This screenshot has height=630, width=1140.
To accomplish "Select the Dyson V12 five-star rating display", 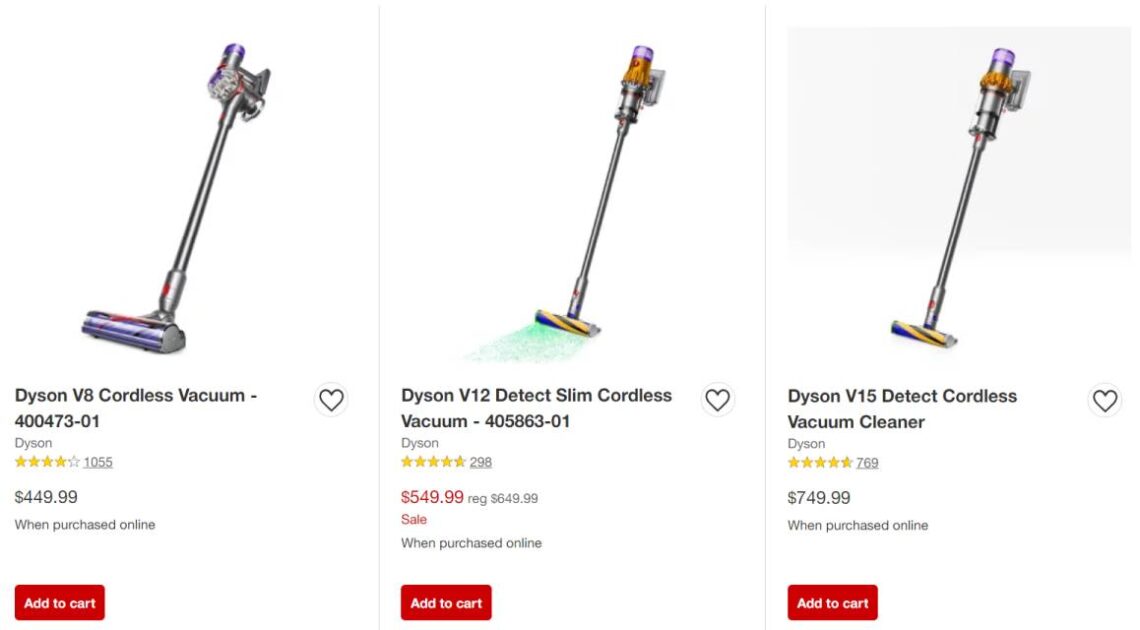I will (432, 463).
